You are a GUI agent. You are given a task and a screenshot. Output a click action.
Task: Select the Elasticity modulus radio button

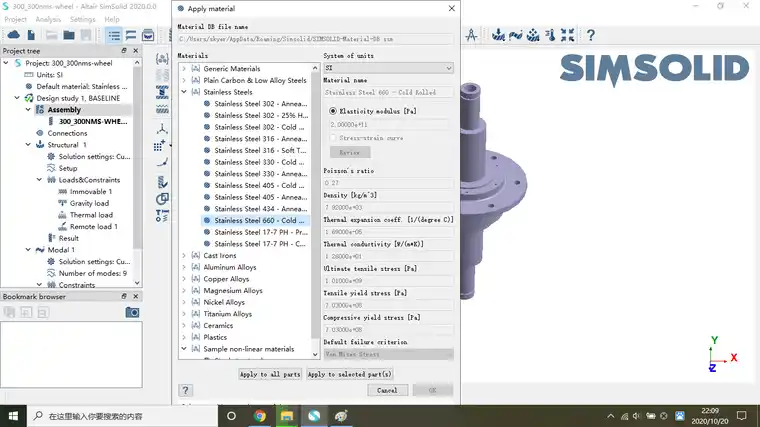coord(332,111)
